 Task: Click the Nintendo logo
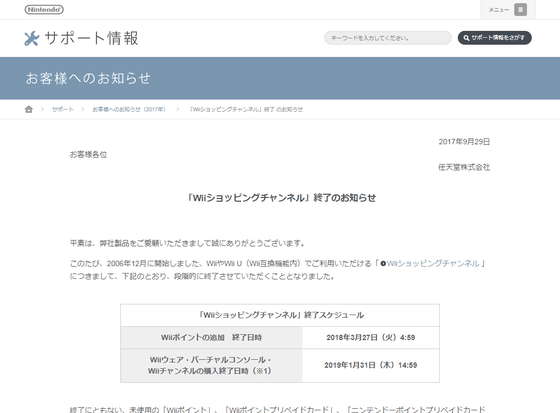tap(44, 10)
